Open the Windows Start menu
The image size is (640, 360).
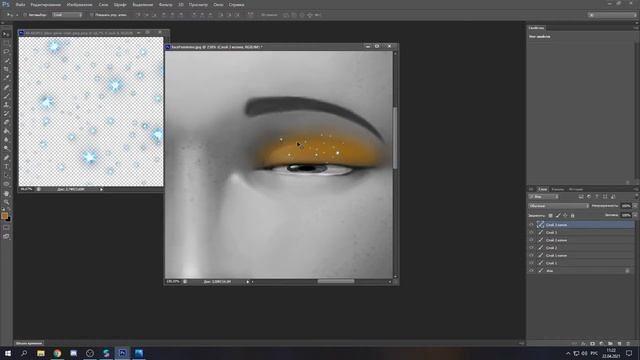(x=7, y=353)
